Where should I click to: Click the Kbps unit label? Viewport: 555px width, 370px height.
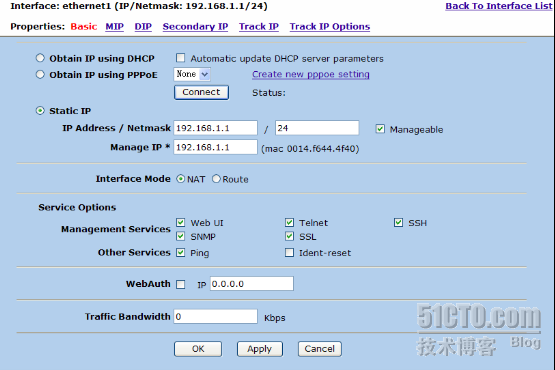(x=275, y=318)
